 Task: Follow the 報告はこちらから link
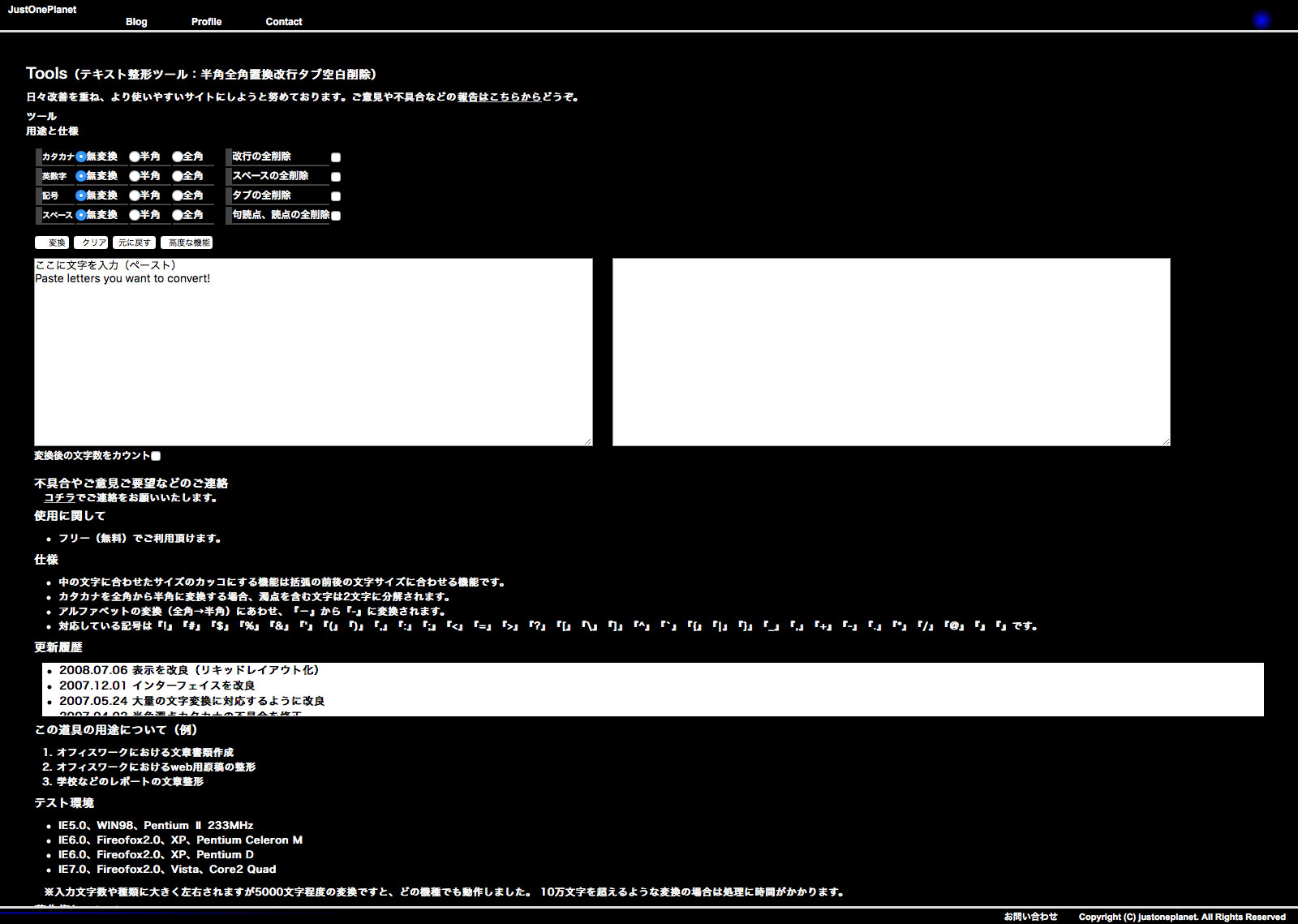(499, 97)
